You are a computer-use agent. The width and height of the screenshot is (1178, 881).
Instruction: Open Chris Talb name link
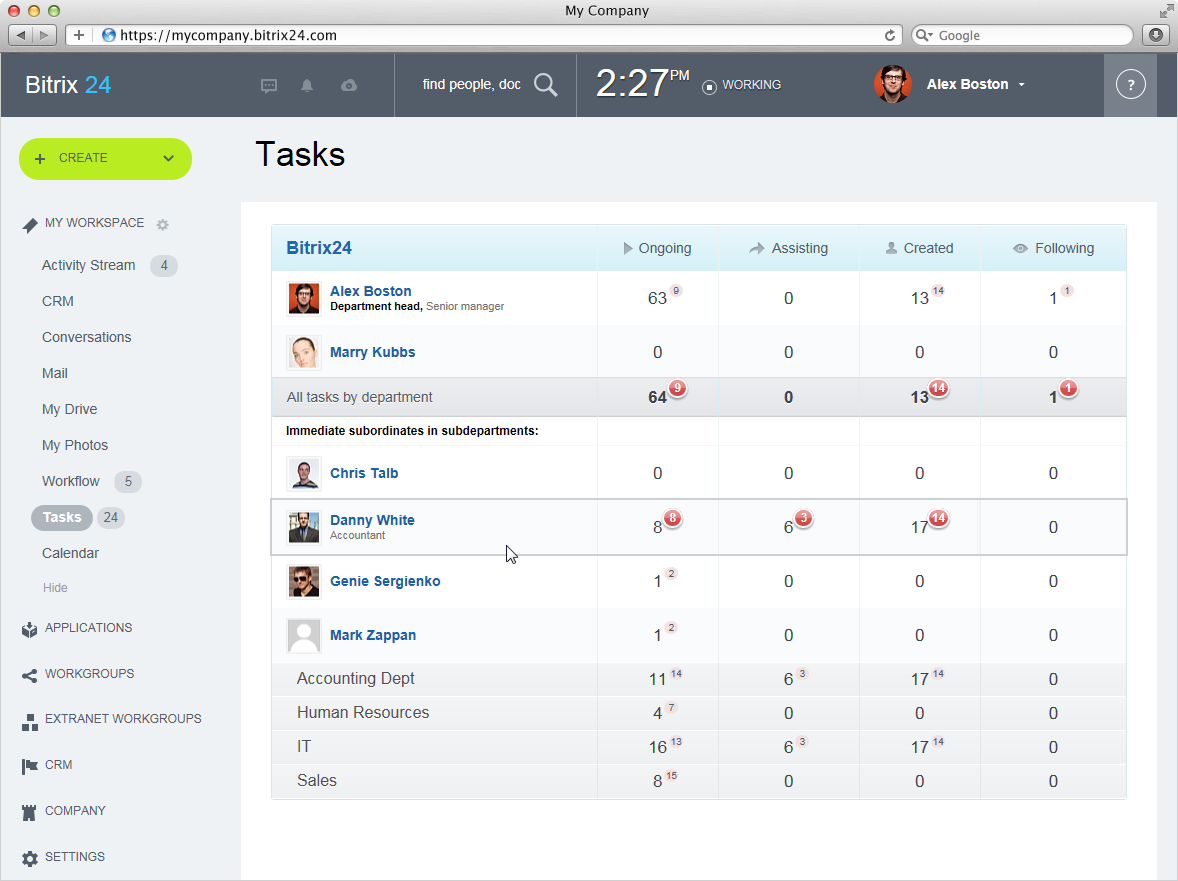[364, 473]
